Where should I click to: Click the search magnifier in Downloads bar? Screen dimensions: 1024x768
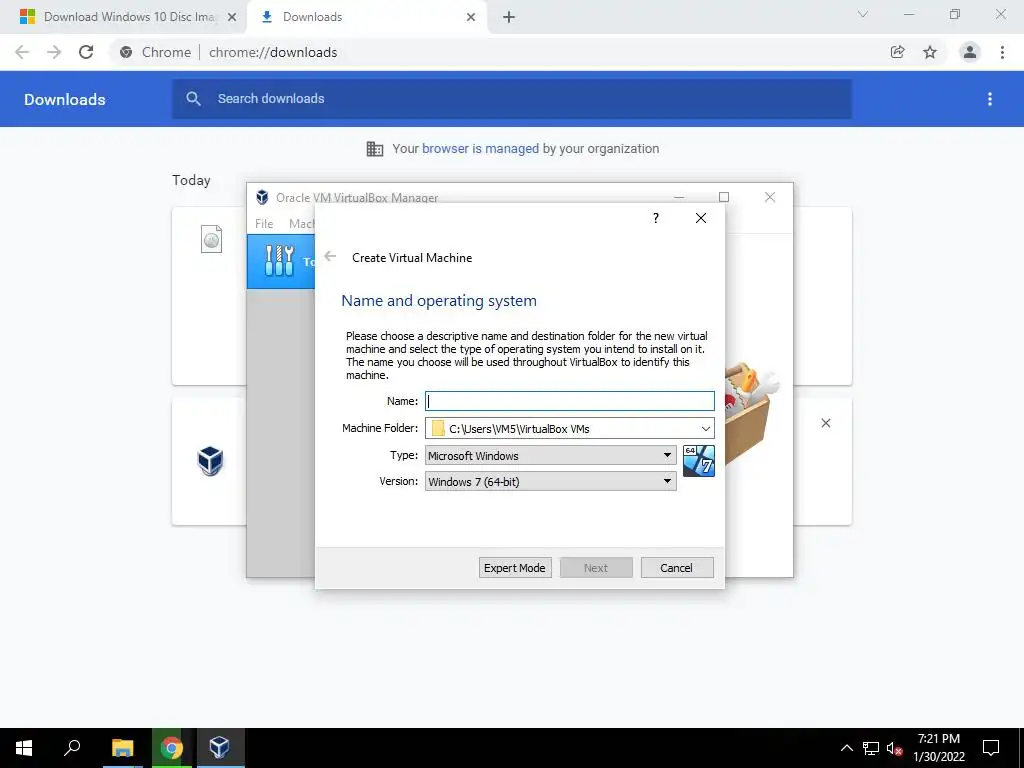pyautogui.click(x=193, y=99)
